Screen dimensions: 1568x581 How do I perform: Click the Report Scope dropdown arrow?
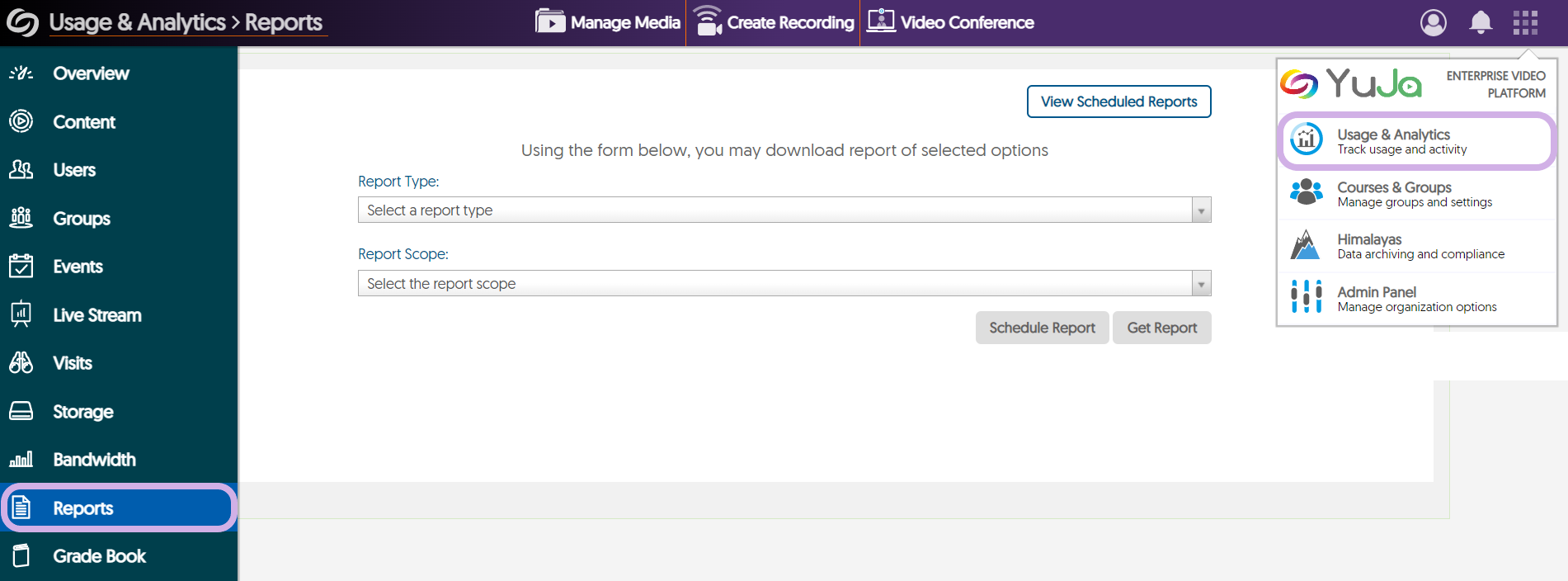[x=1202, y=283]
